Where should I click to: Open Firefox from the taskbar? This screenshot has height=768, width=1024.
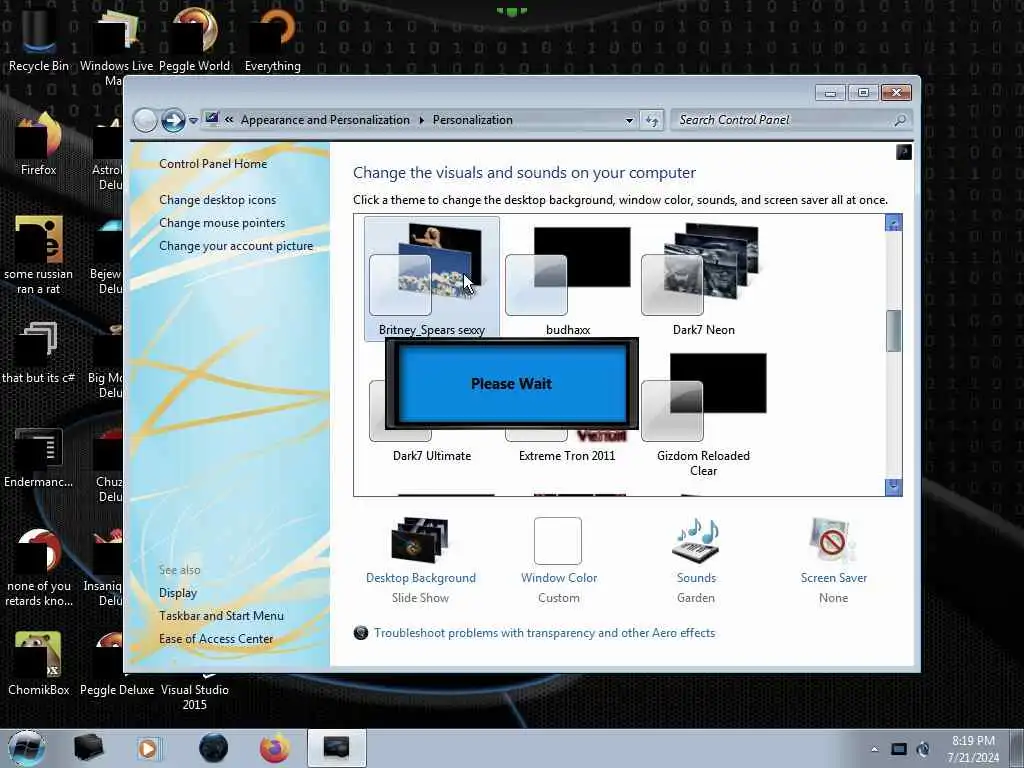point(275,748)
